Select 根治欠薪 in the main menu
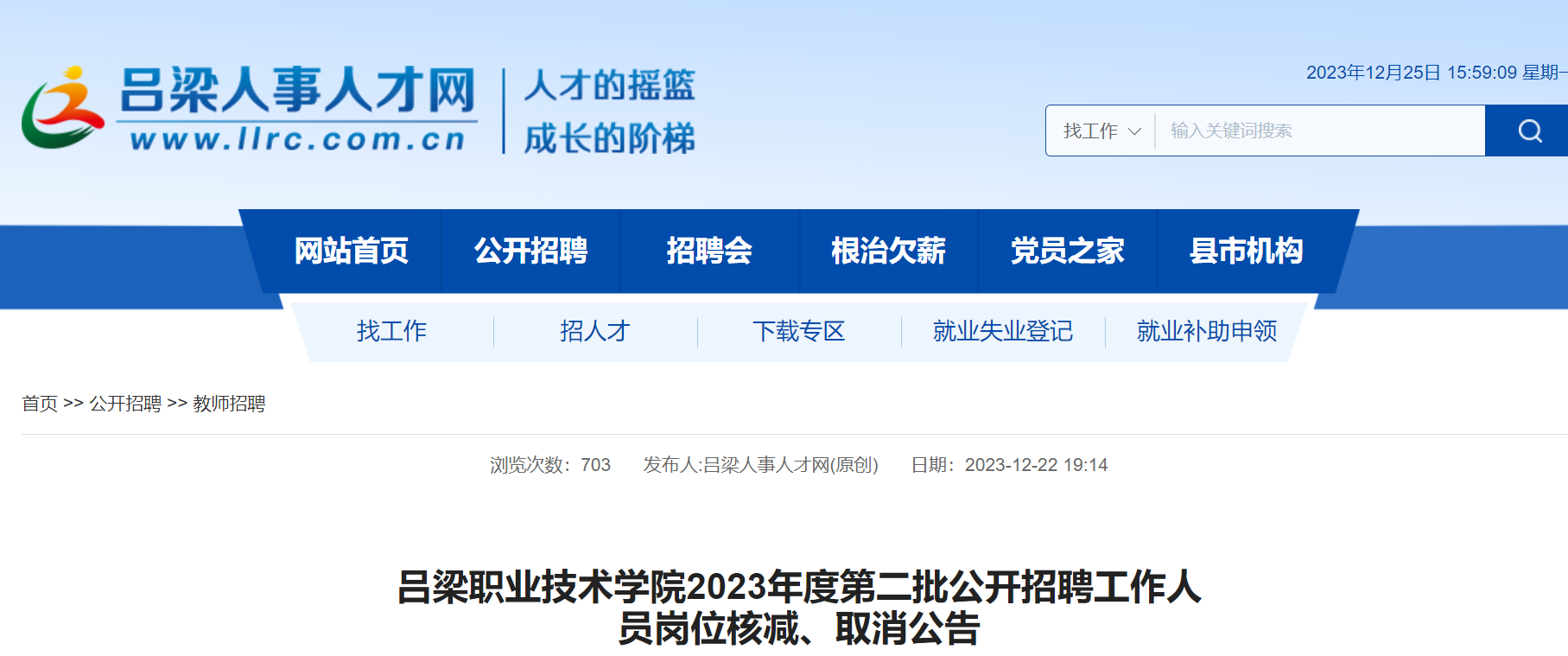Image resolution: width=1568 pixels, height=656 pixels. pos(888,251)
